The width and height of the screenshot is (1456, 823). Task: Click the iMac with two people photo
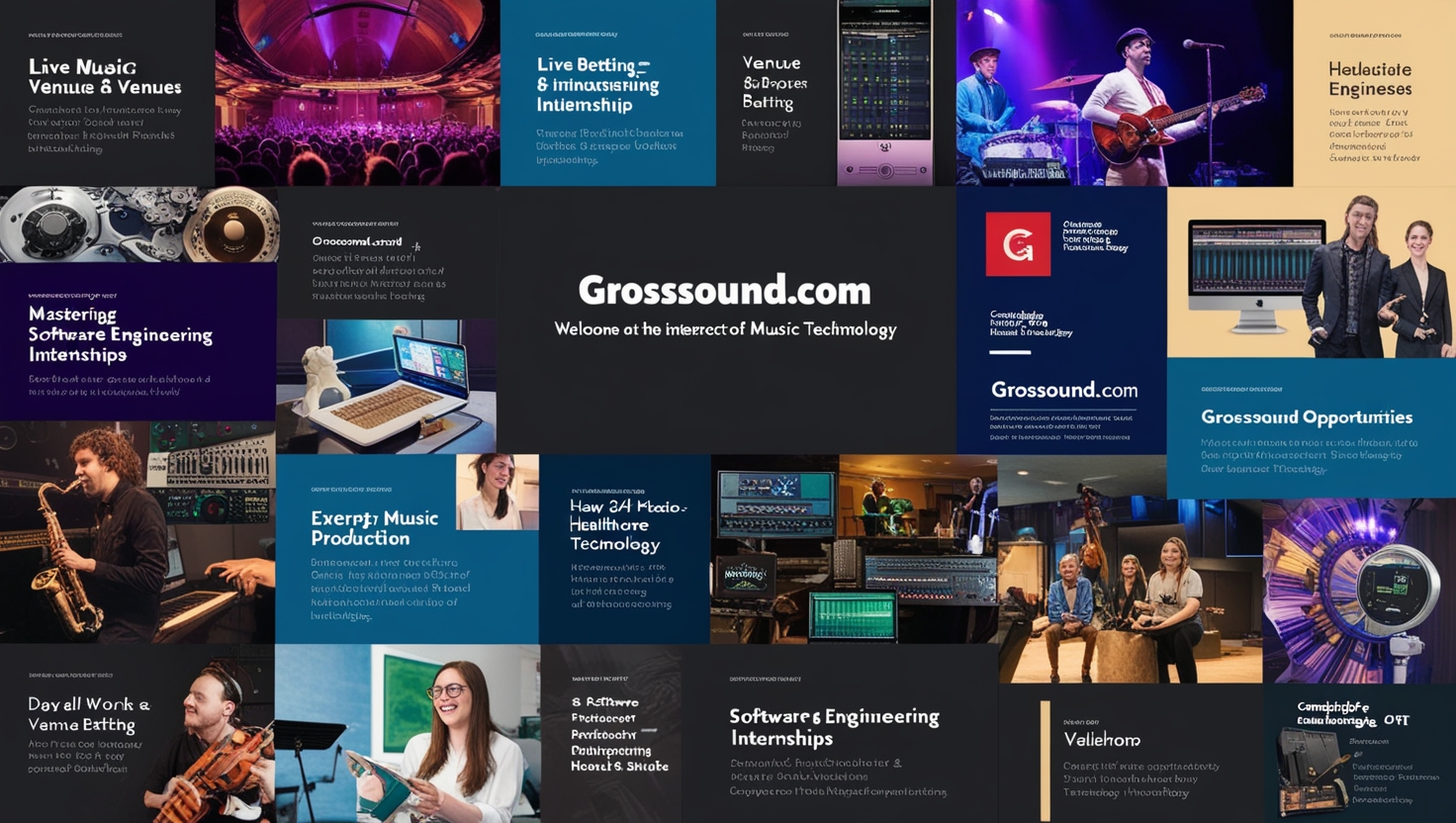(1312, 272)
